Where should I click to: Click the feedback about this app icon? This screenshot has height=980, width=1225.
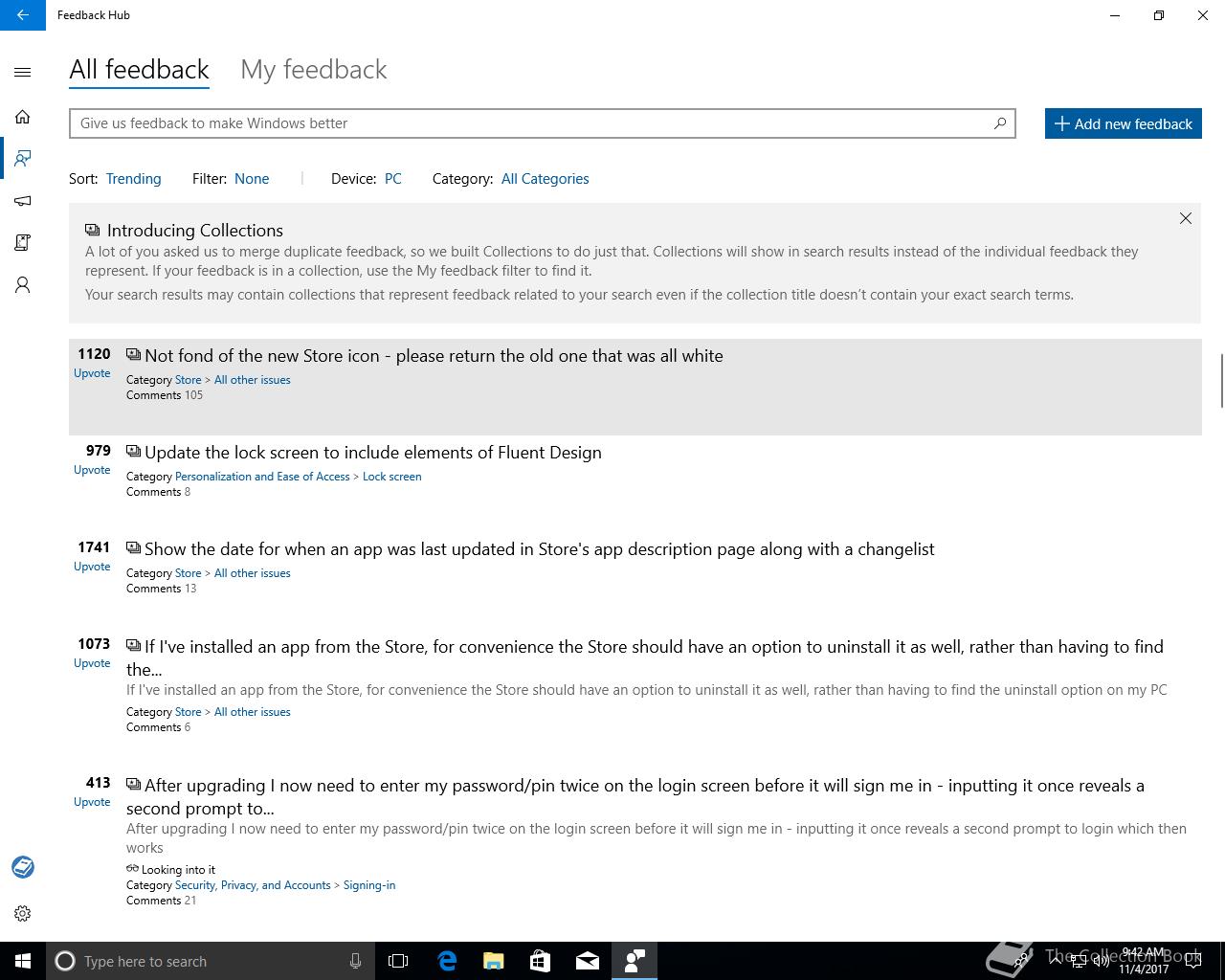click(23, 867)
